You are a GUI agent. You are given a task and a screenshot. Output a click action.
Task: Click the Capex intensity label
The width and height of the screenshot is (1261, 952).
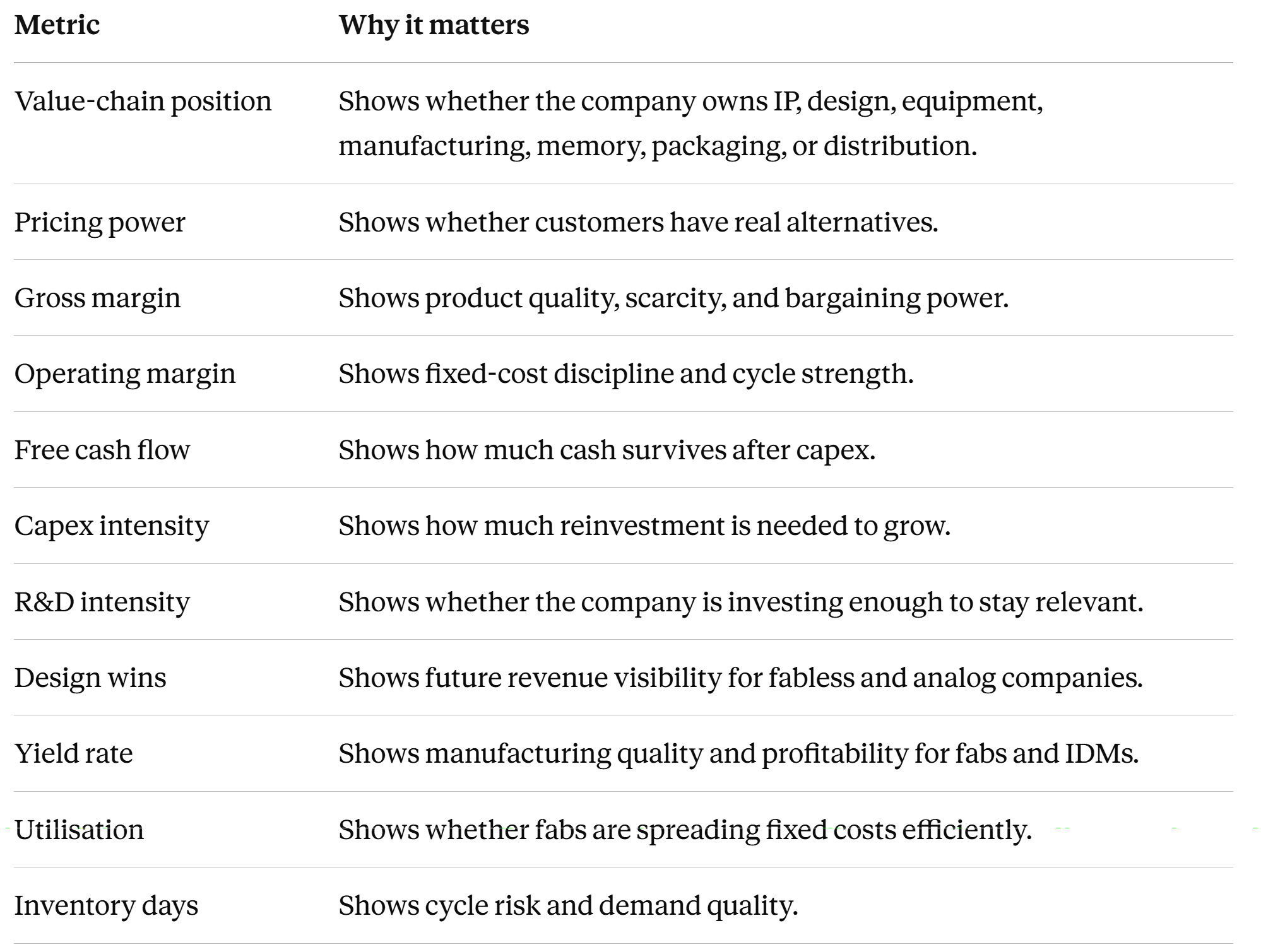(112, 526)
